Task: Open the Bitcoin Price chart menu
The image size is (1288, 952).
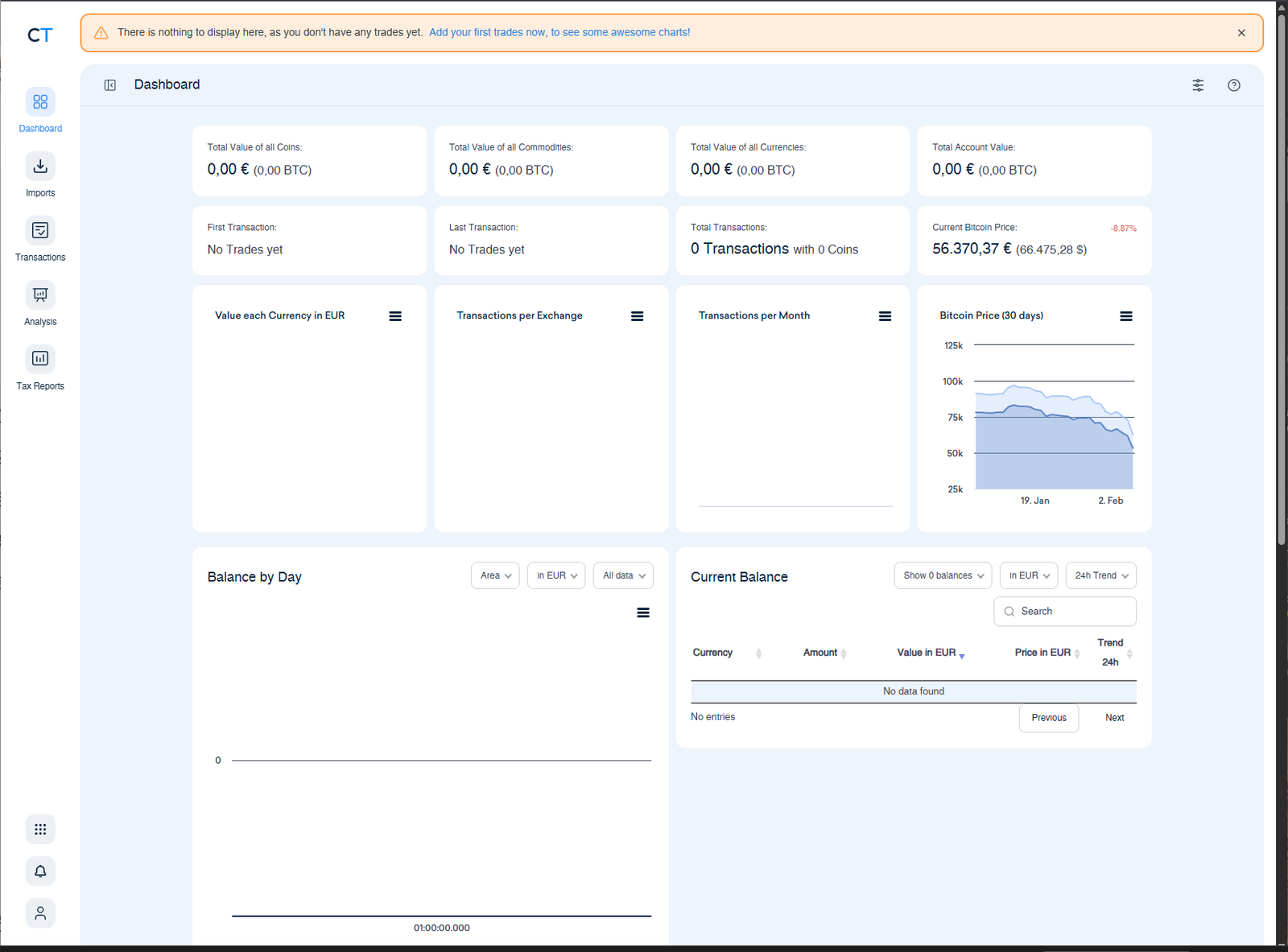Action: click(1125, 315)
